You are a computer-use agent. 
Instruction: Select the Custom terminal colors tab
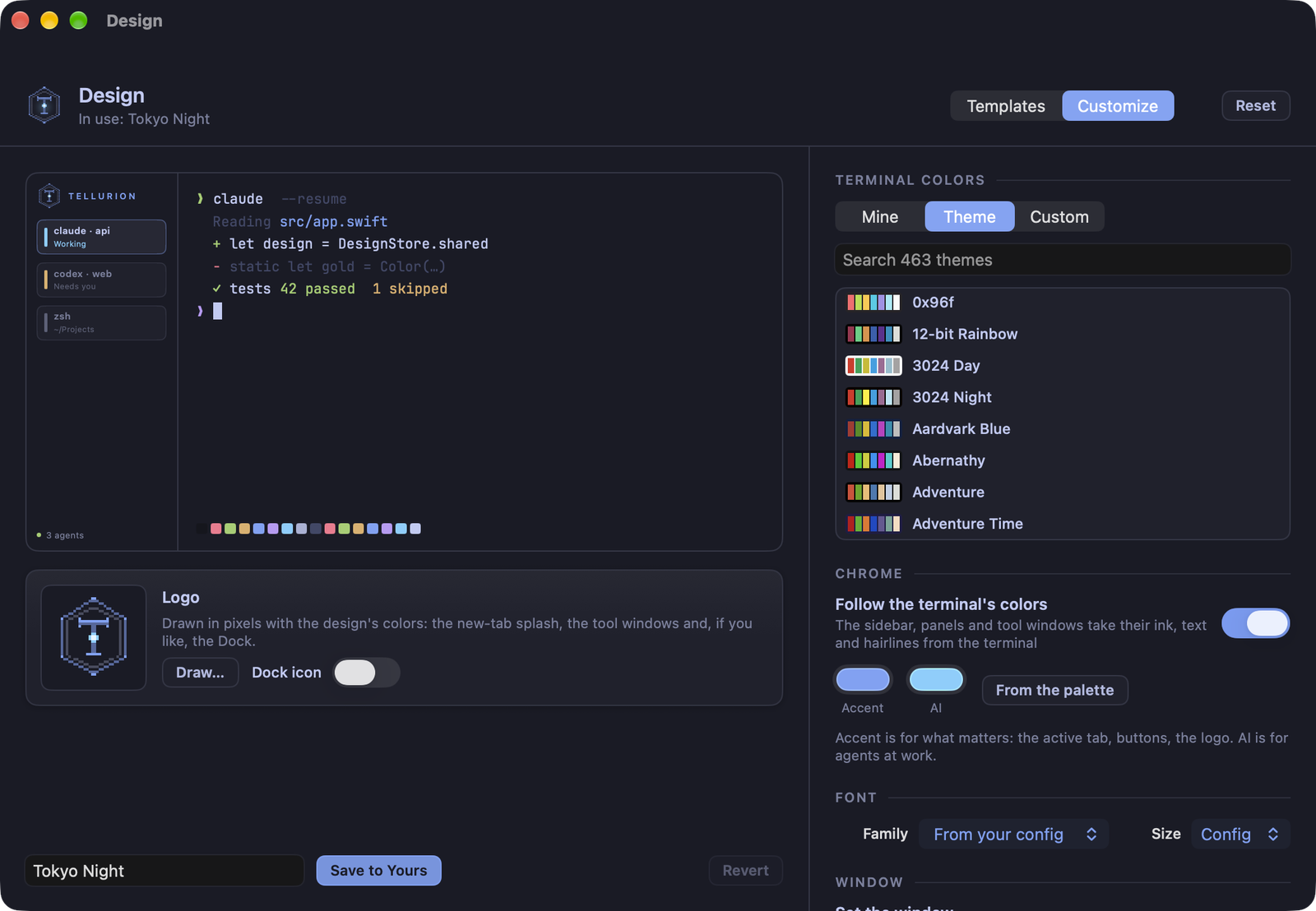1059,217
